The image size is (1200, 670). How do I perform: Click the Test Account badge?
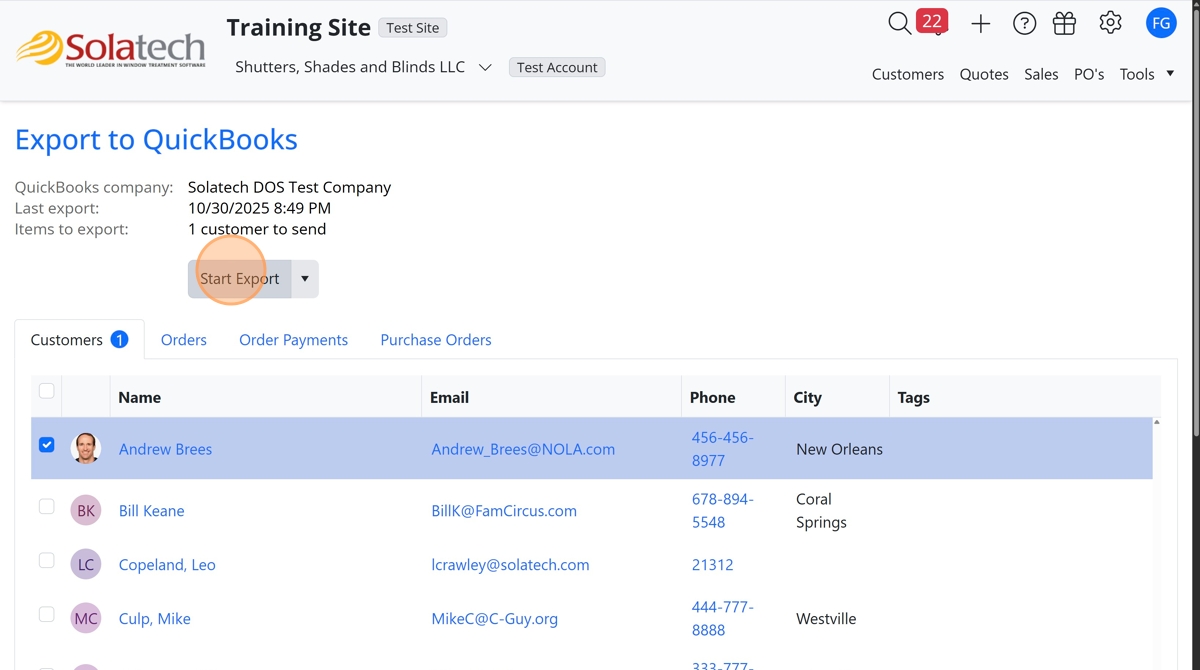tap(557, 67)
